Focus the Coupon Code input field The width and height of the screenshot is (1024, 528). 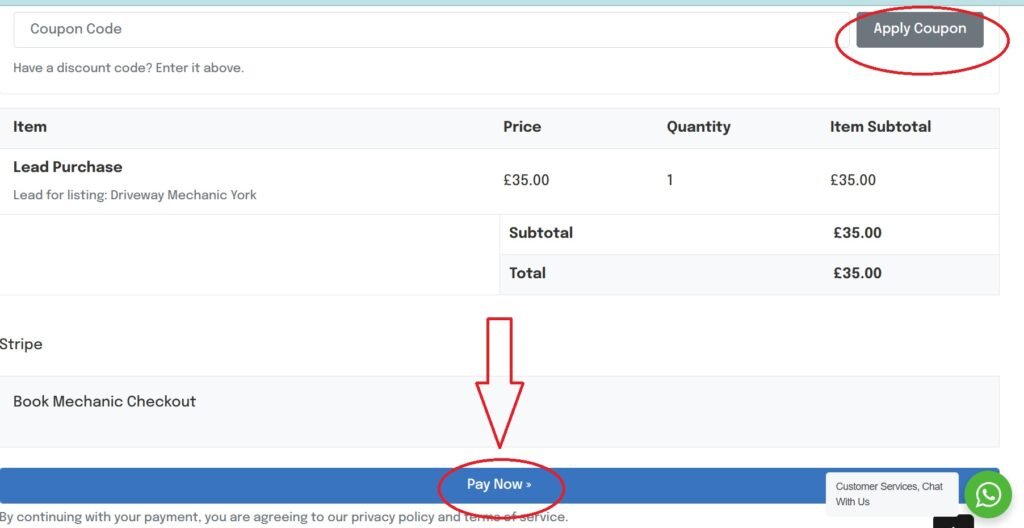point(430,29)
